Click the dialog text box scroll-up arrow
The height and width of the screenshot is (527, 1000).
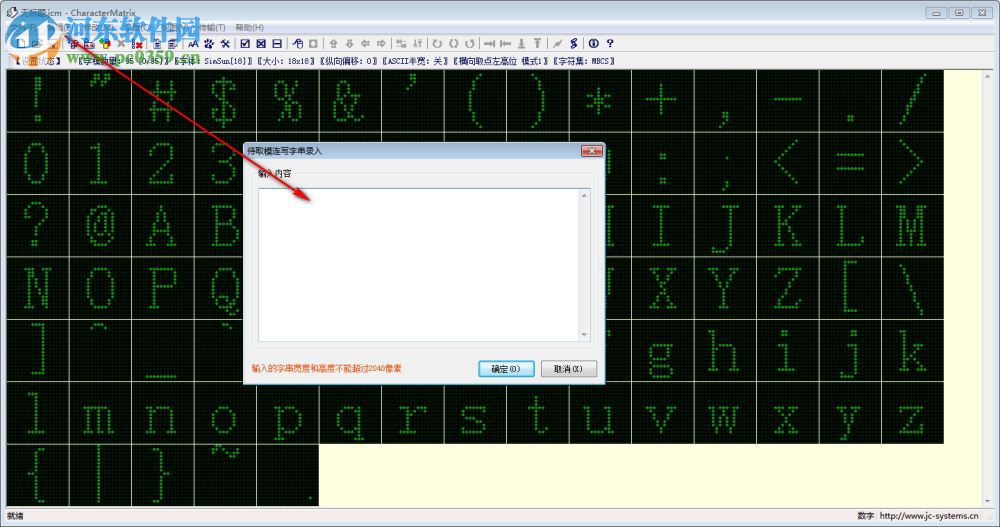point(584,195)
